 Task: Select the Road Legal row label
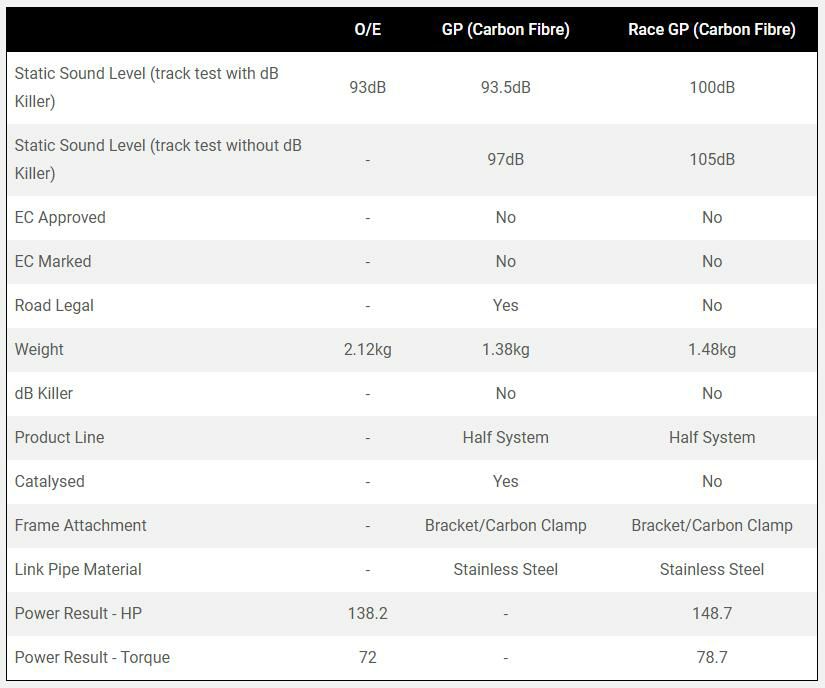coord(54,305)
